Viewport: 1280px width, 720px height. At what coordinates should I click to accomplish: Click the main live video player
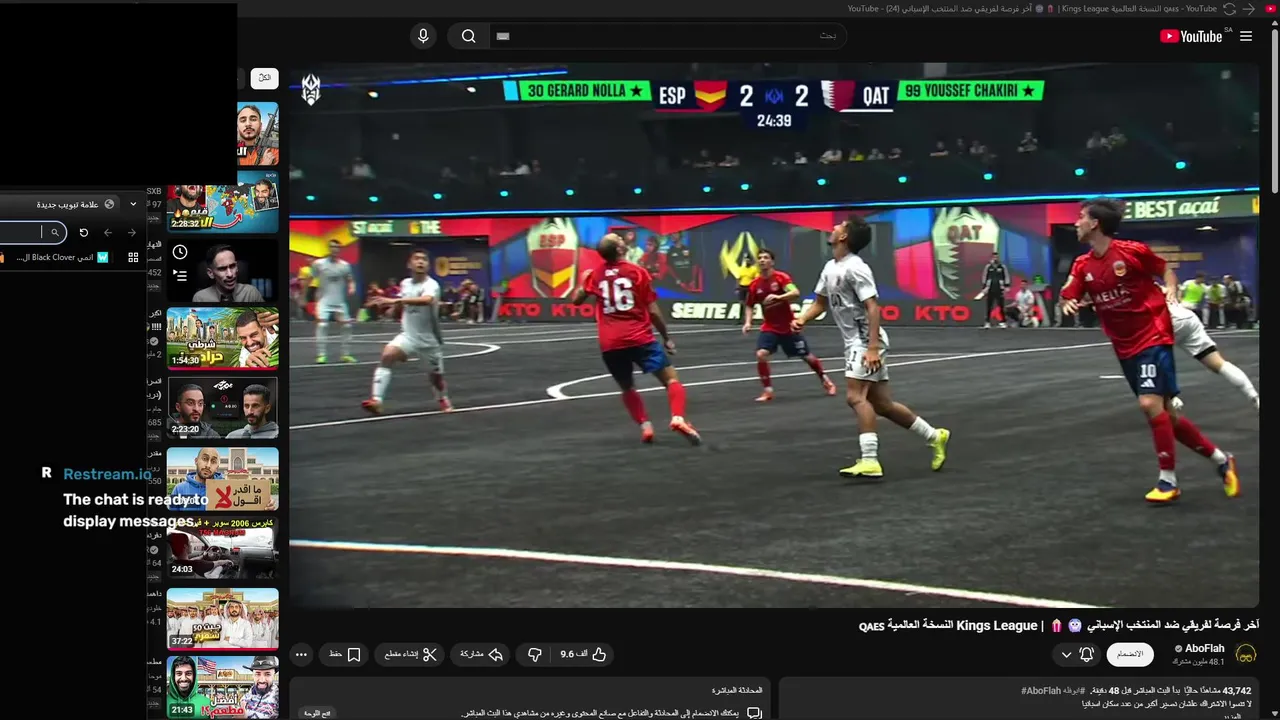pyautogui.click(x=774, y=336)
